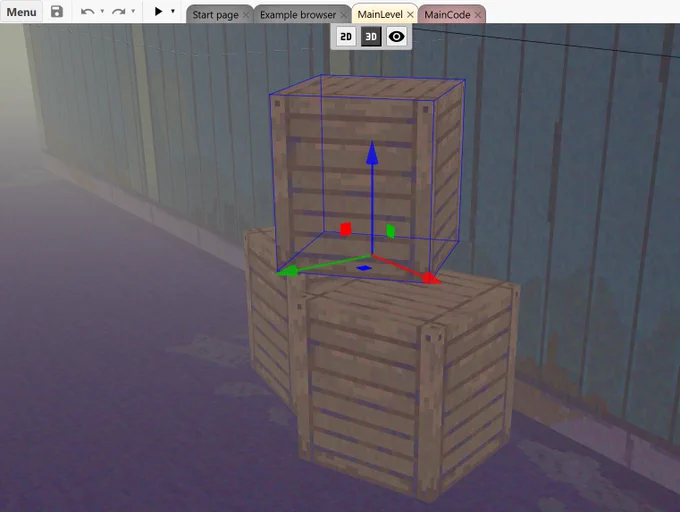Select the MainLevel tab
The width and height of the screenshot is (680, 512).
click(380, 14)
